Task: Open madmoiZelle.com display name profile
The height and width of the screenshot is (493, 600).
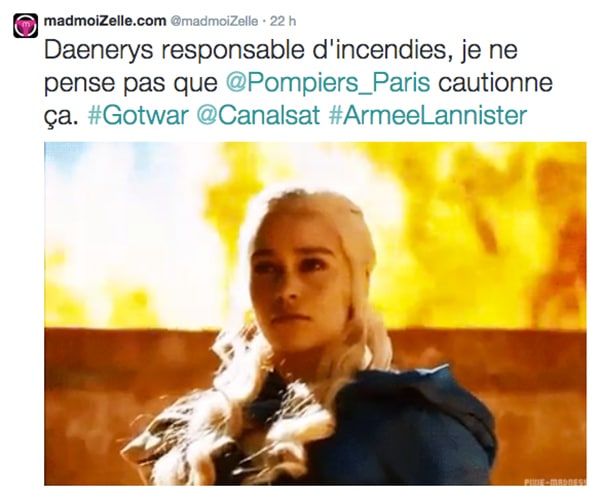Action: point(105,21)
